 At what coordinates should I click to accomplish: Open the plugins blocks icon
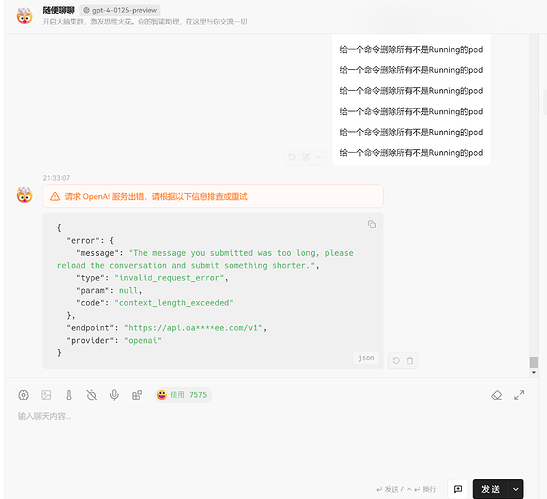[x=137, y=395]
